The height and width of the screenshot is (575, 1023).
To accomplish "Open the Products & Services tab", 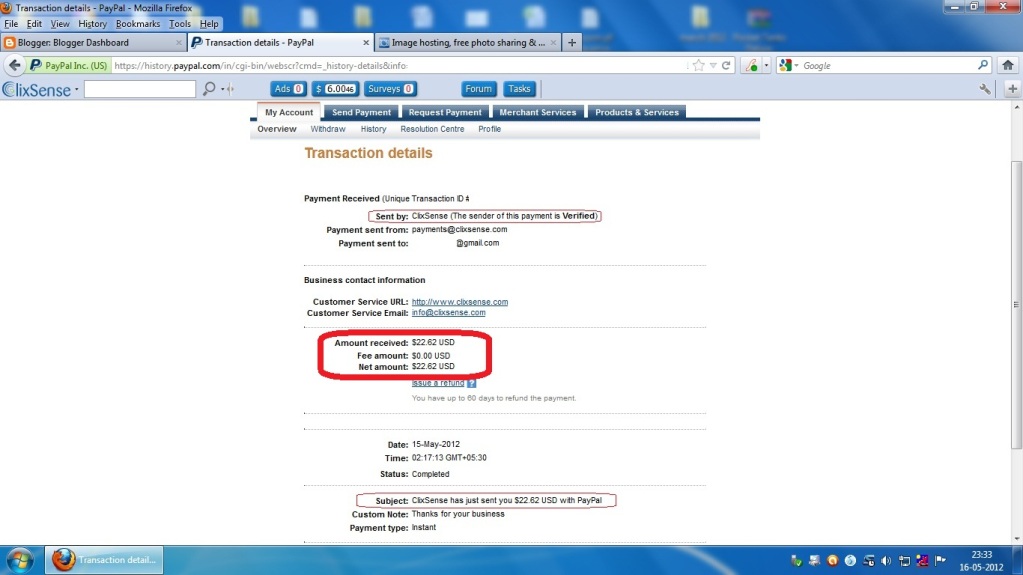I will [x=637, y=112].
